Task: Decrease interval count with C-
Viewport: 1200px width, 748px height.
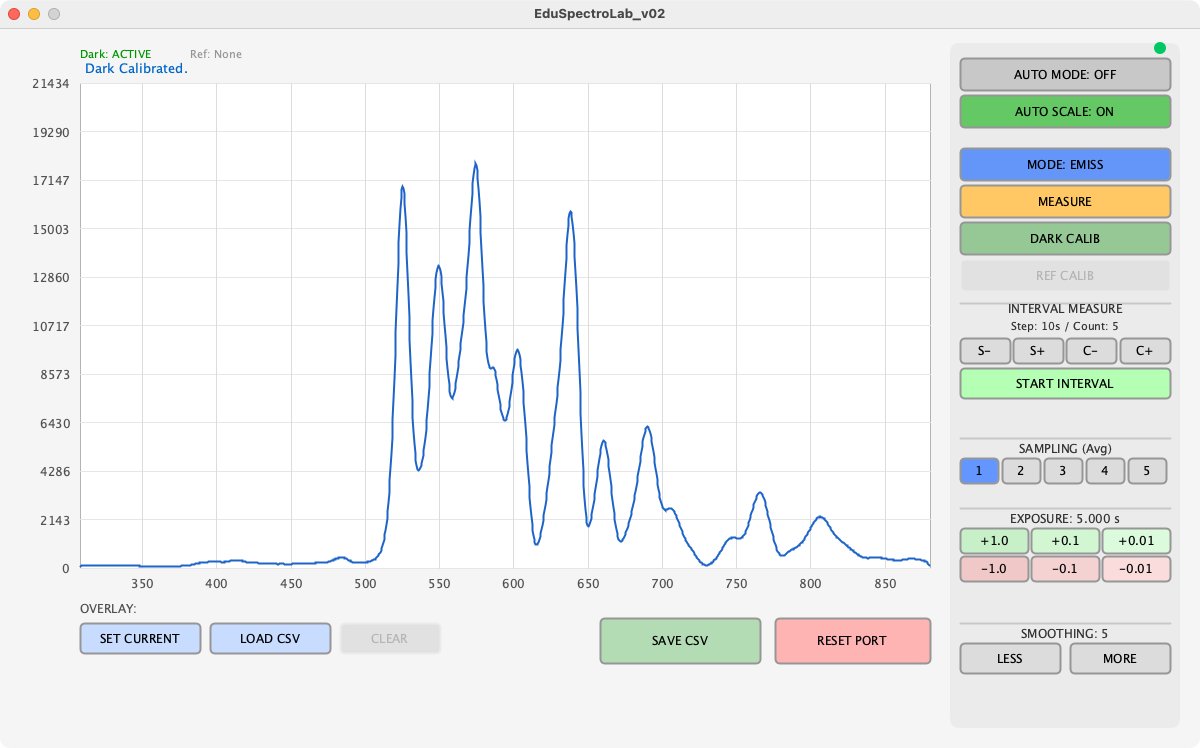Action: pos(1091,351)
